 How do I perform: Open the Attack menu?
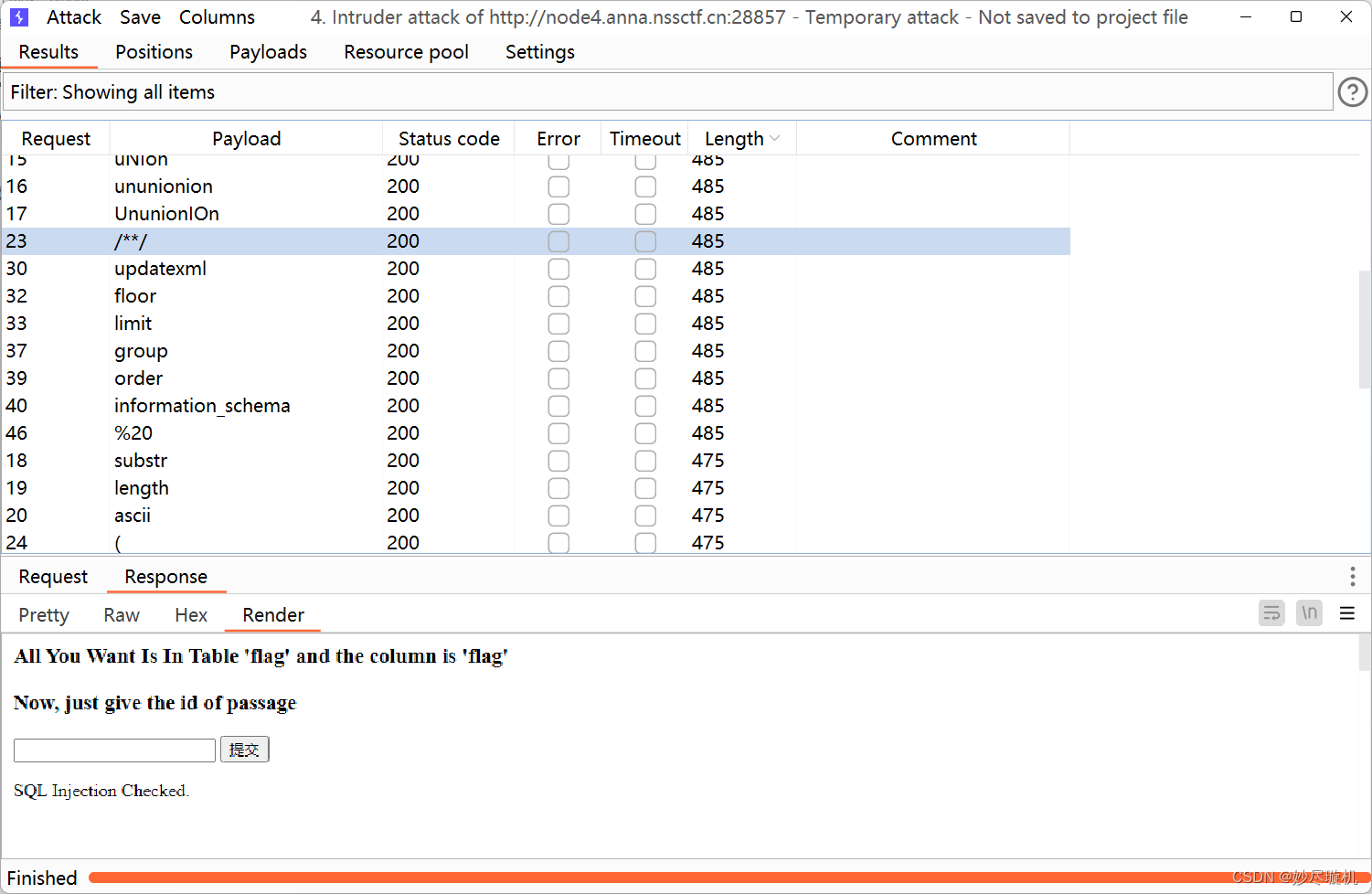pos(74,17)
